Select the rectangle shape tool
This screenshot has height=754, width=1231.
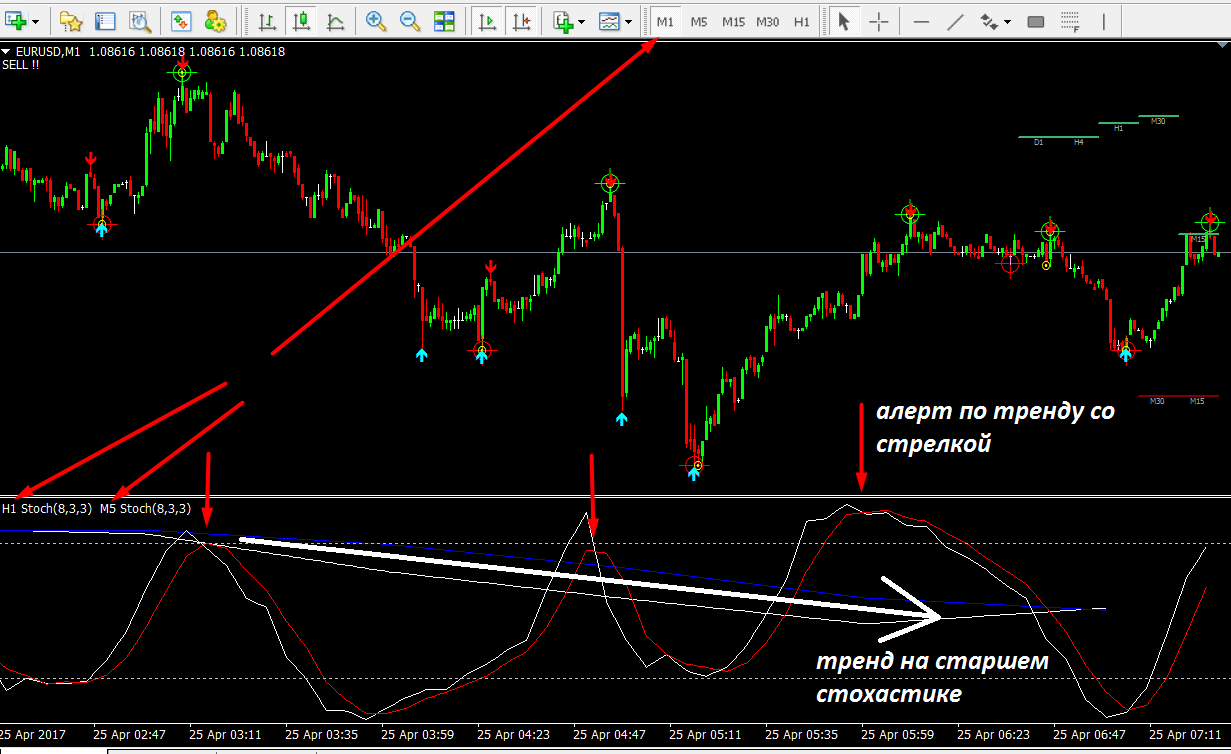click(x=1036, y=21)
